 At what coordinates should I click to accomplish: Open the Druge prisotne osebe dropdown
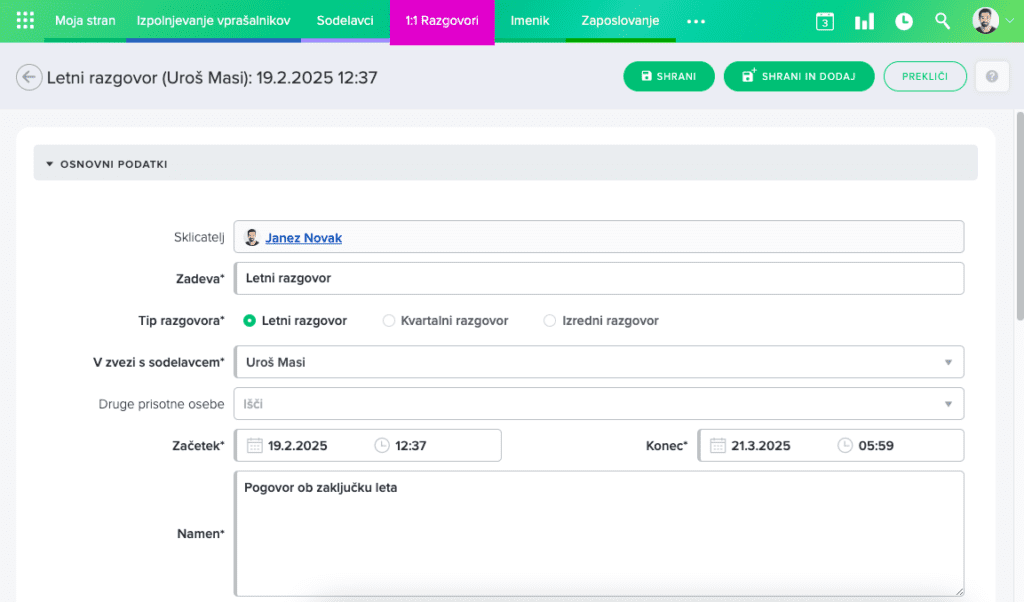coord(947,404)
